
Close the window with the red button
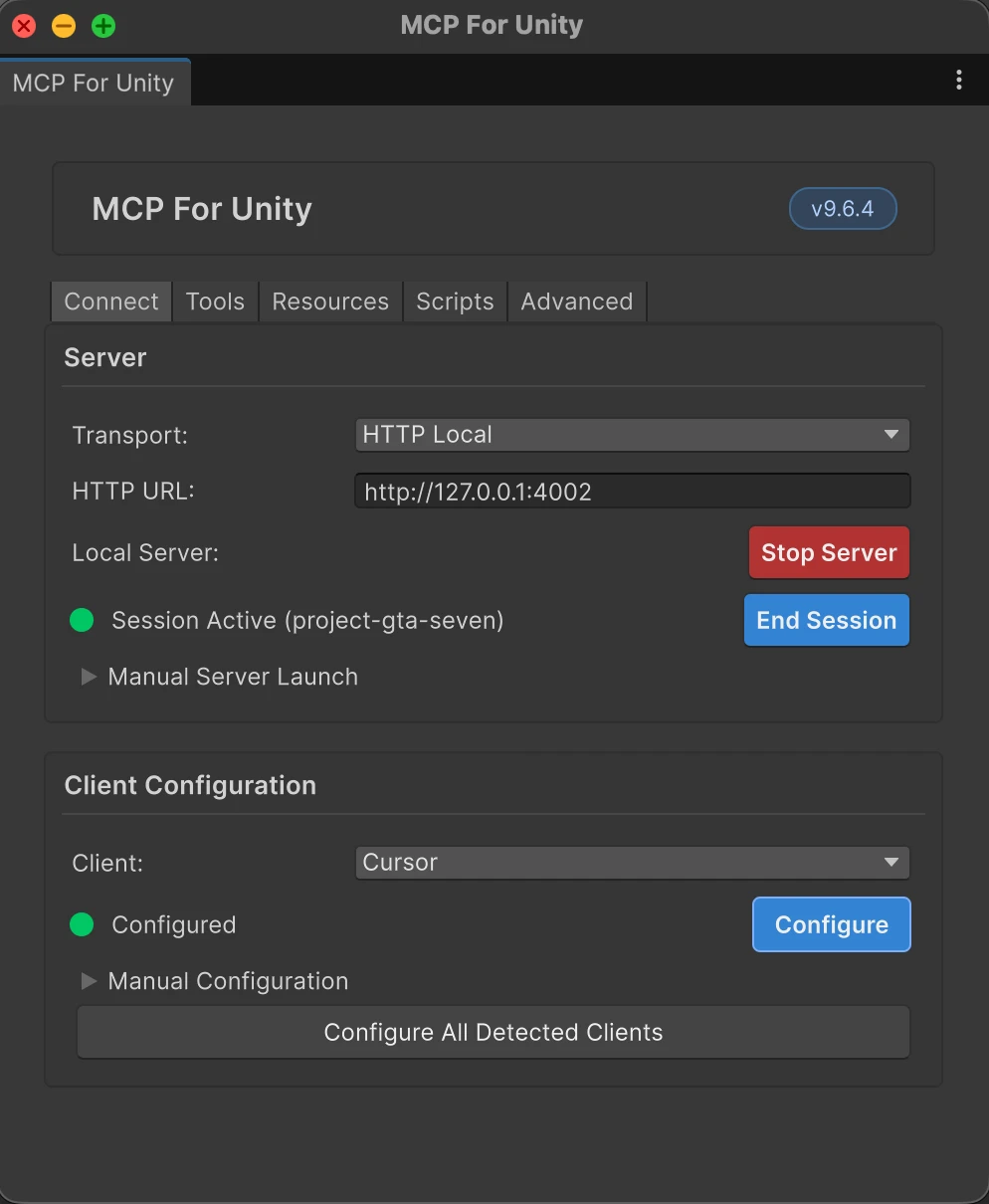click(x=24, y=26)
